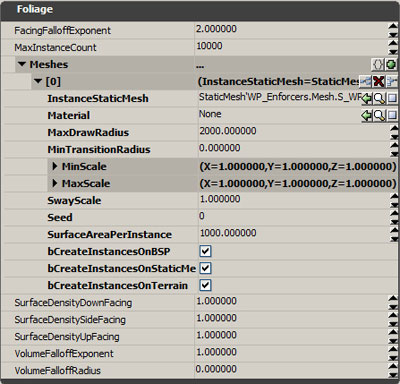
Task: Expand the MaxScale vector property
Action: (55, 183)
